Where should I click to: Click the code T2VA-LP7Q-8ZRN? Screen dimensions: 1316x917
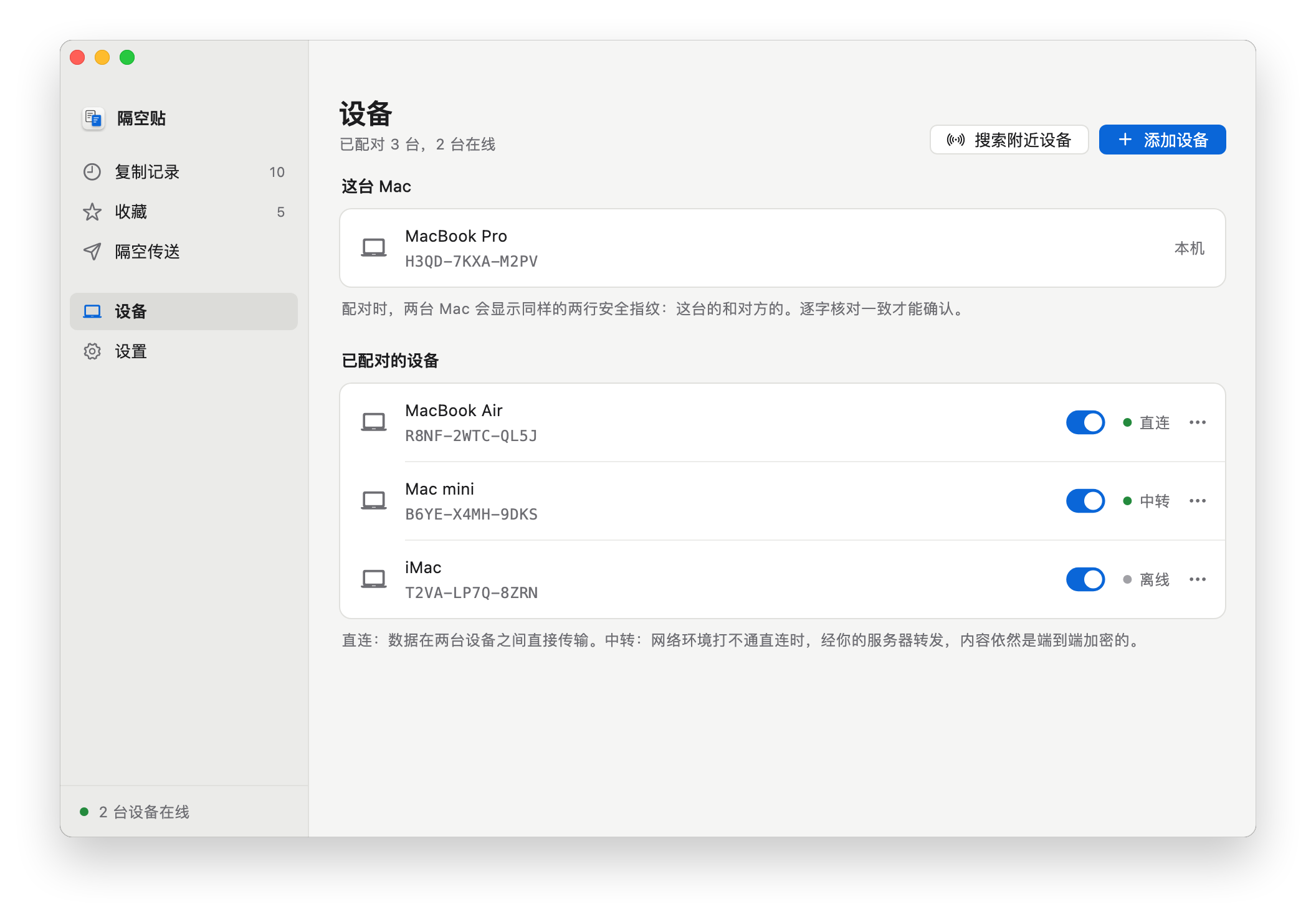[472, 593]
